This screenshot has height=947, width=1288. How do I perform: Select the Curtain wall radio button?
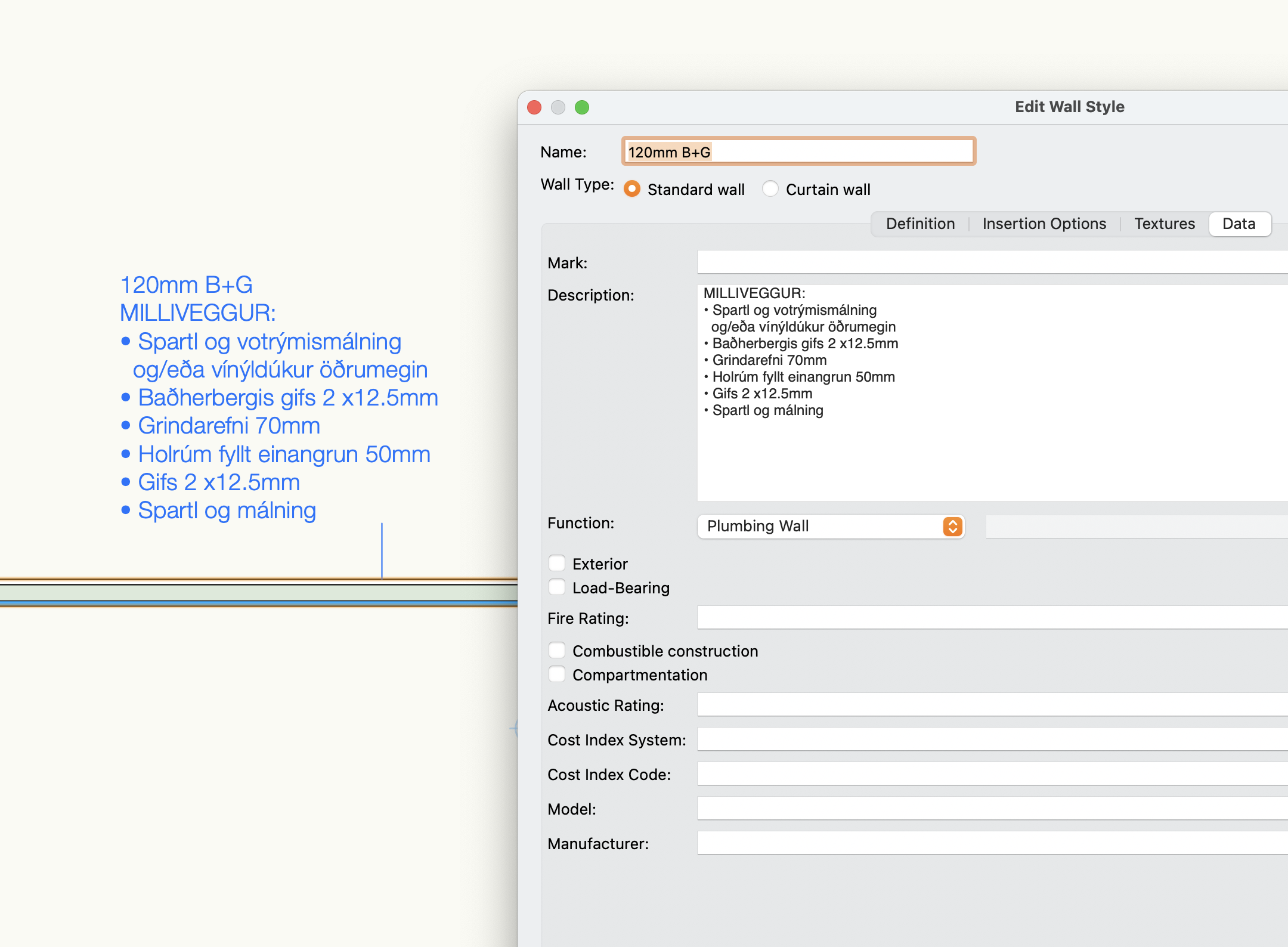click(770, 189)
